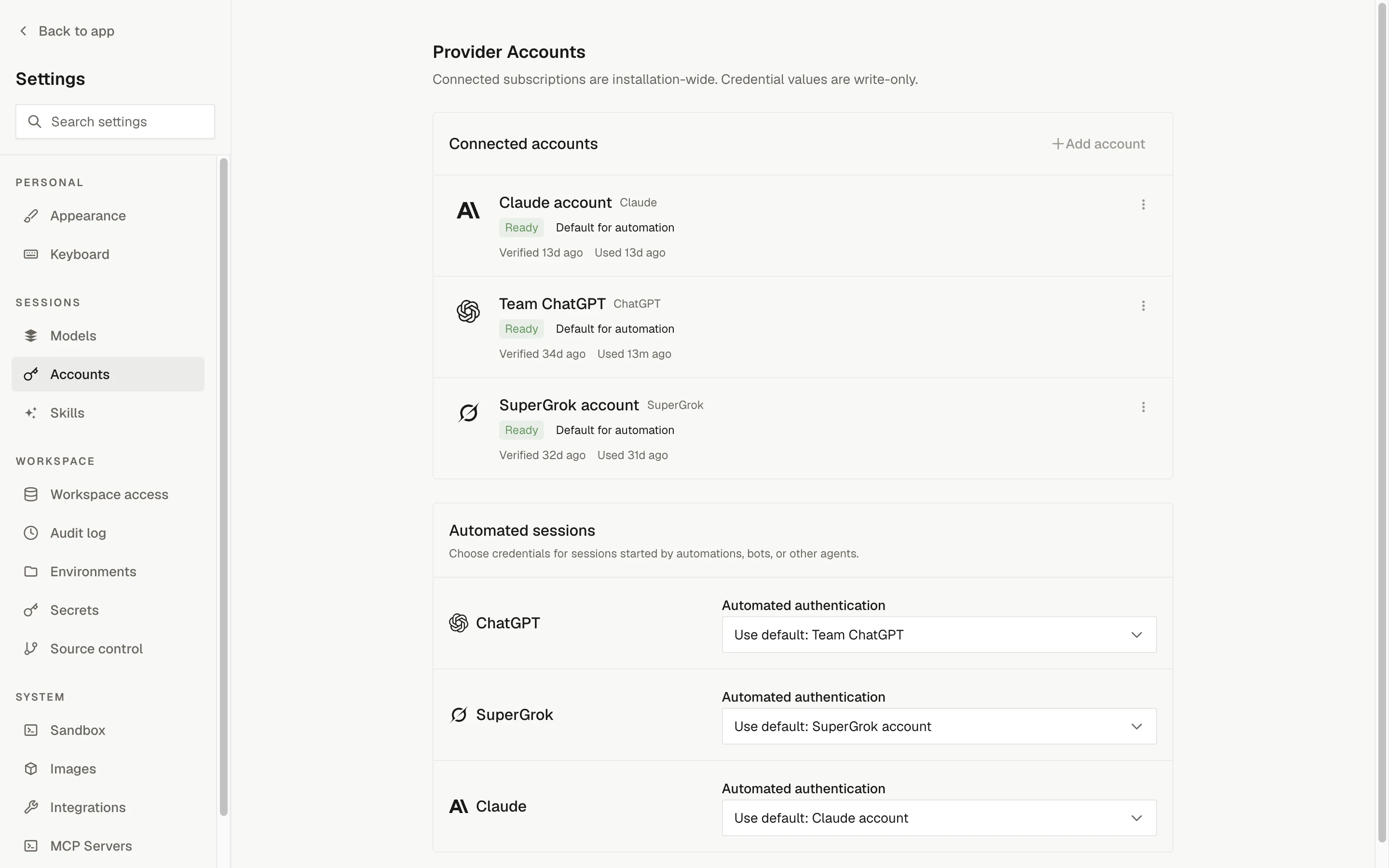The height and width of the screenshot is (868, 1389).
Task: Click 'Verified 13d ago' text
Action: pos(541,253)
